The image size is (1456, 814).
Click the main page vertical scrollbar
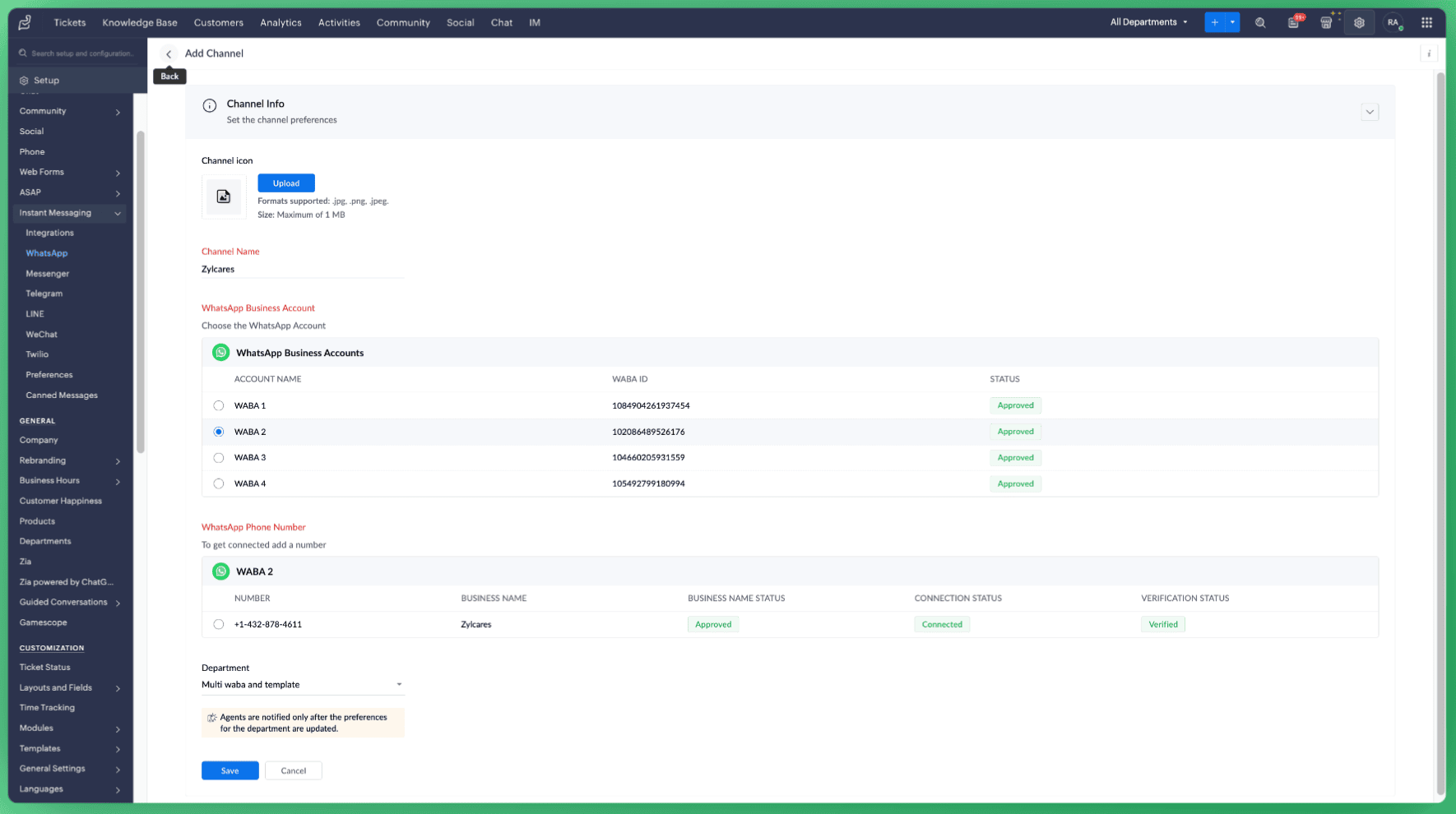click(x=1440, y=434)
